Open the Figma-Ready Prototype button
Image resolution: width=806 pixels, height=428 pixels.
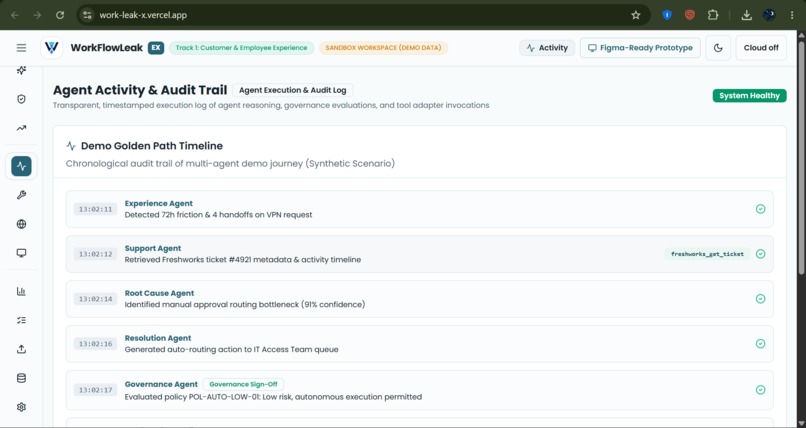tap(640, 48)
